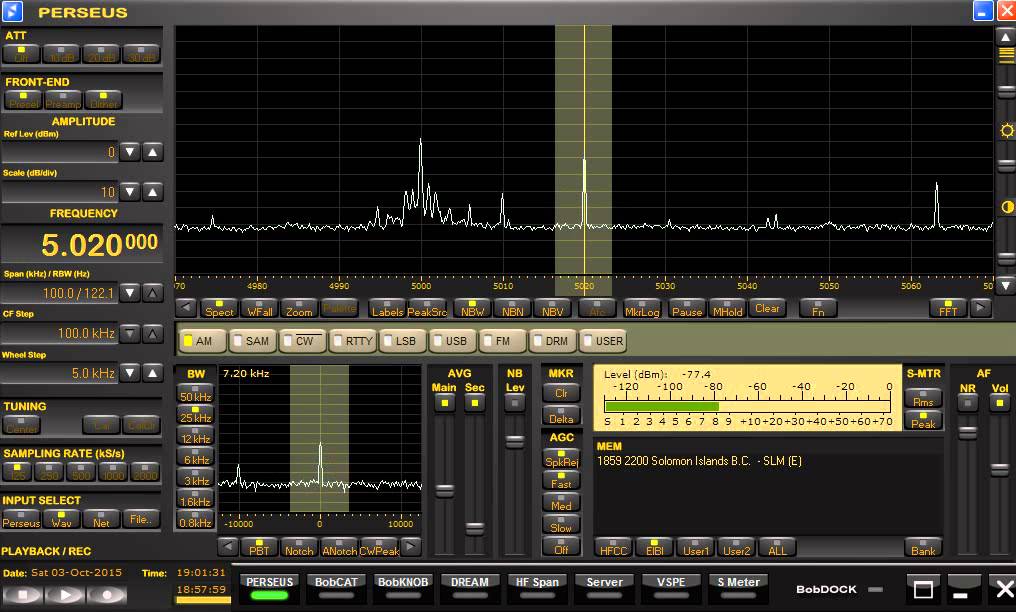Increase Scale dB/div with up arrow

tap(152, 192)
